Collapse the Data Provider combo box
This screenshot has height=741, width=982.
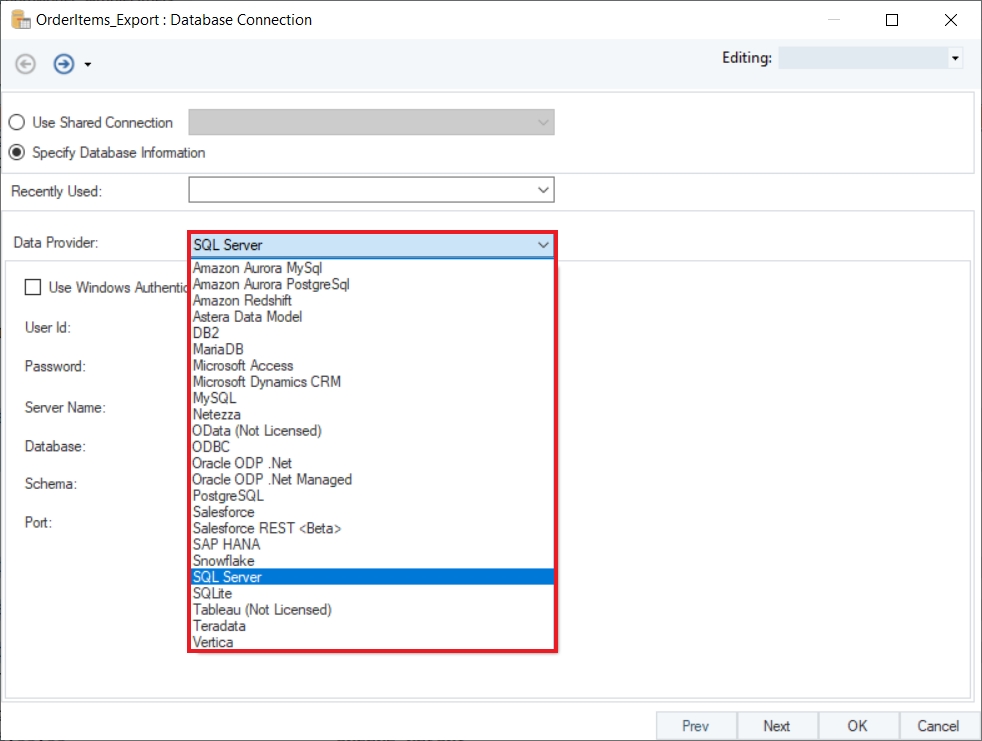coord(543,245)
